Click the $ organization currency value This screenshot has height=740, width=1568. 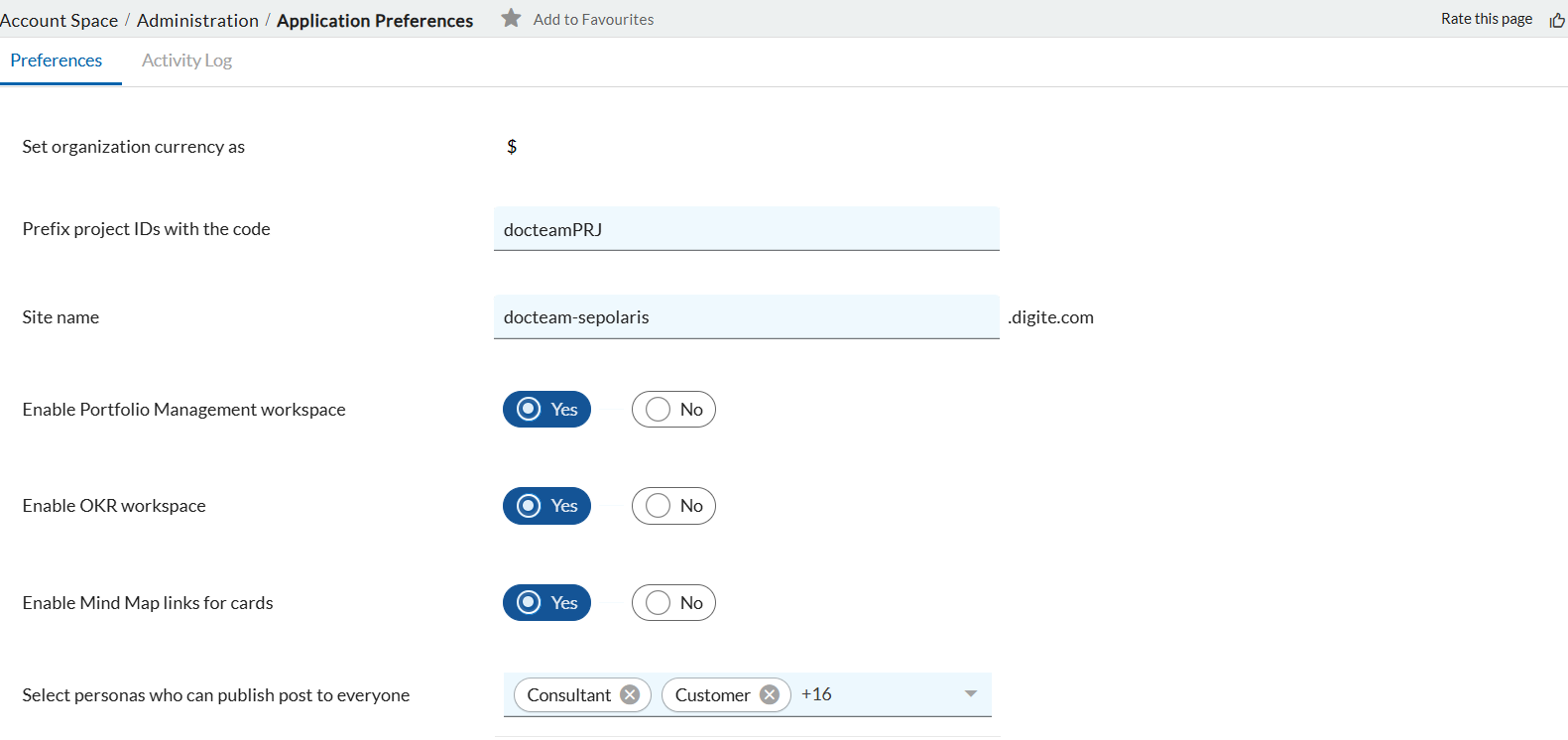pyautogui.click(x=512, y=147)
